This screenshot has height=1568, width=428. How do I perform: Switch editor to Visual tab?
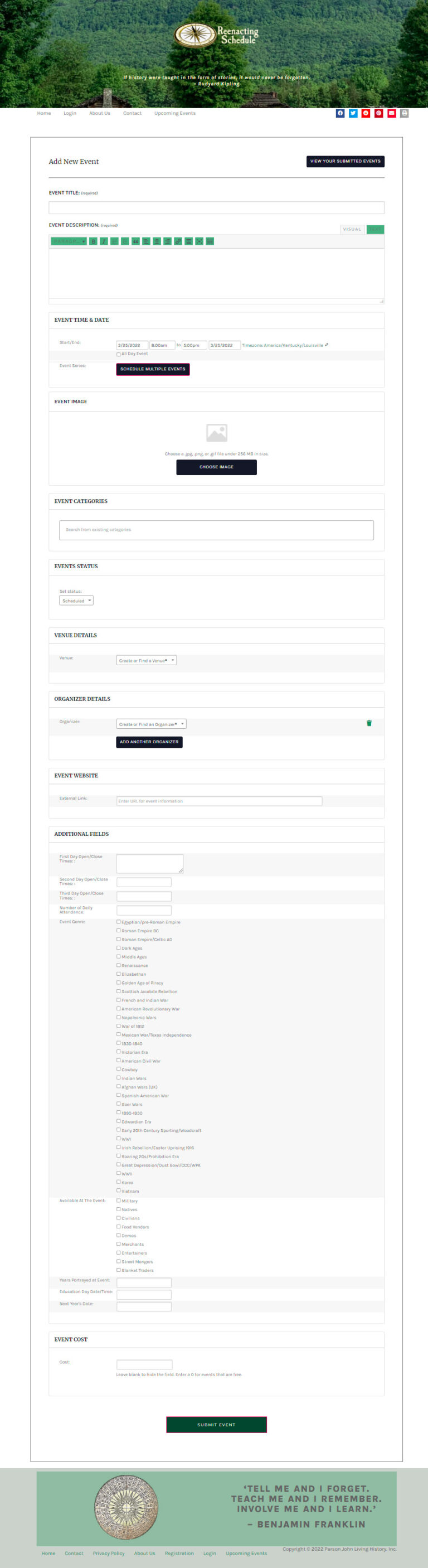(x=352, y=230)
